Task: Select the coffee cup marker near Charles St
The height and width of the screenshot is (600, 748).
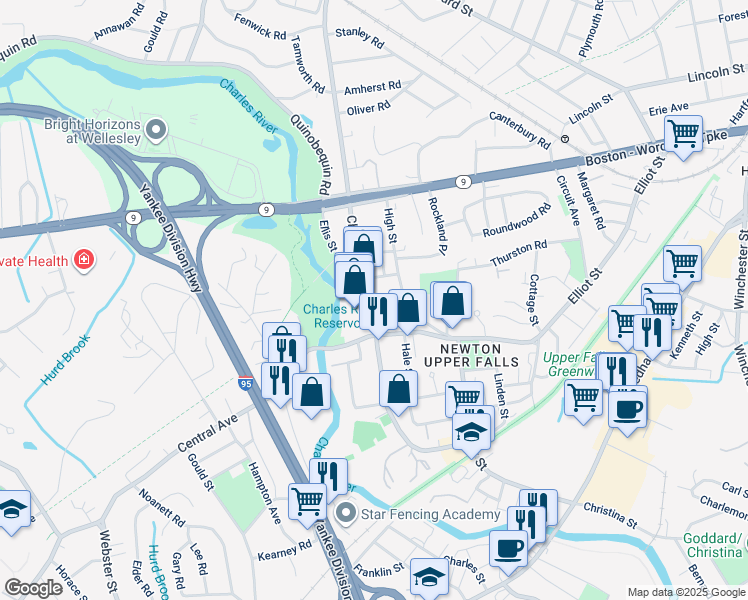Action: coord(509,550)
